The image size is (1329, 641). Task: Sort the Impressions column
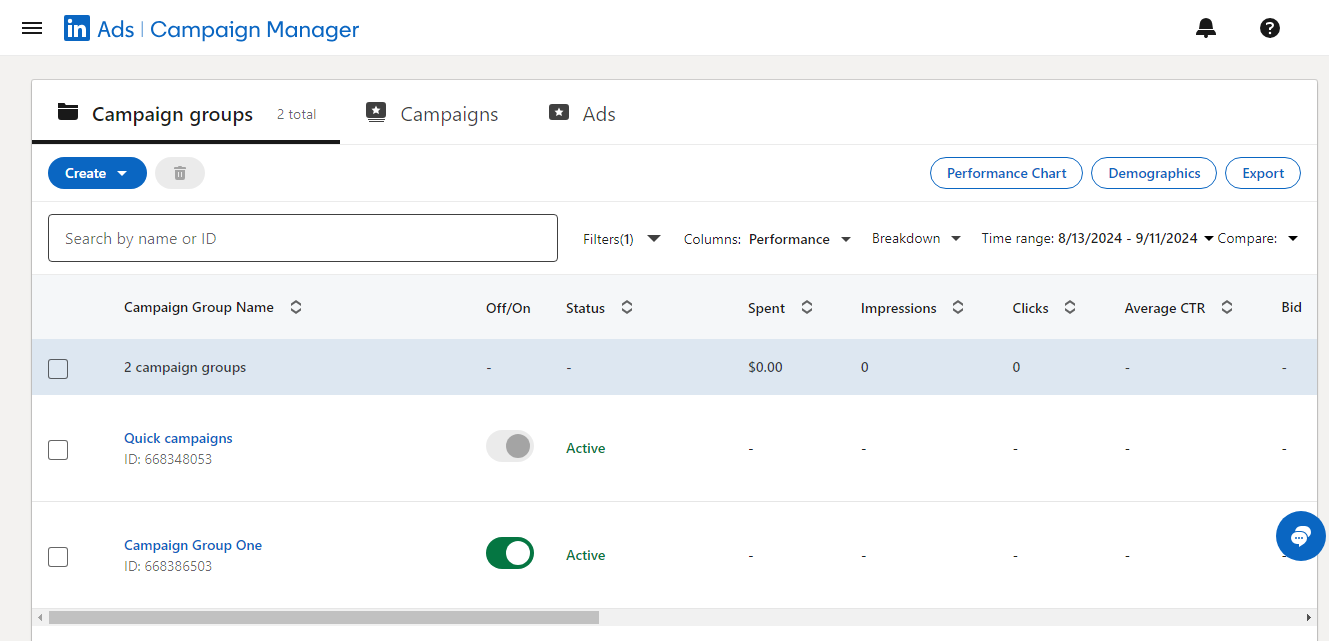[x=957, y=308]
